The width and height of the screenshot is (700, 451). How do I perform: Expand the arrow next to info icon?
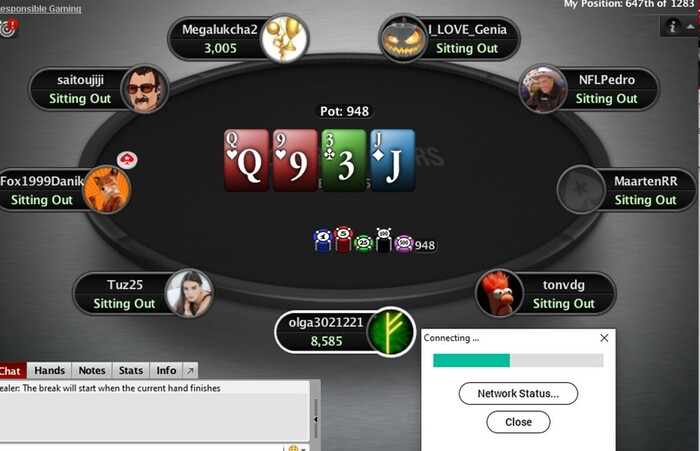pyautogui.click(x=690, y=27)
